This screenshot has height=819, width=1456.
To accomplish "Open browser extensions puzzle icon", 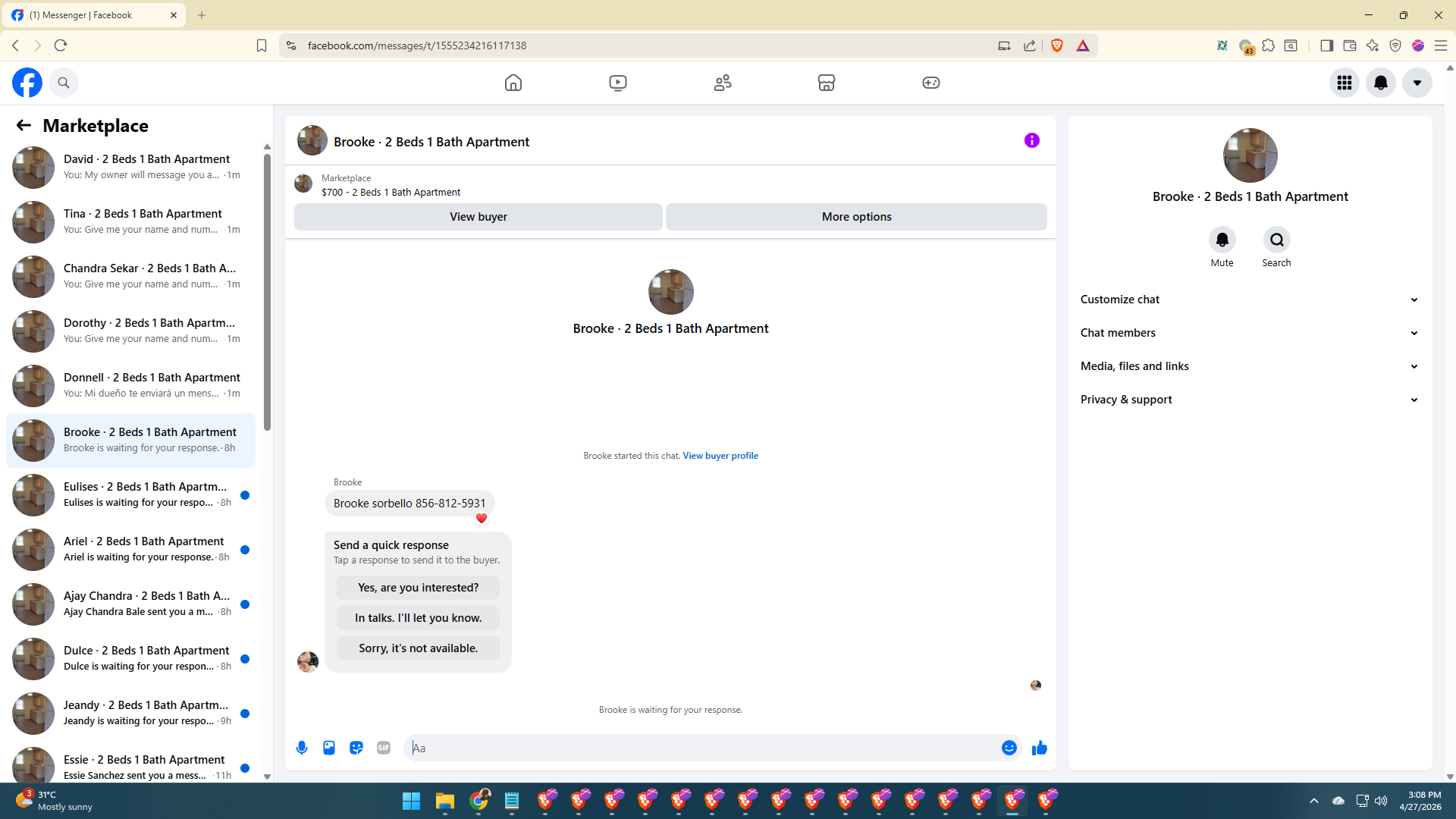I will pos(1268,45).
